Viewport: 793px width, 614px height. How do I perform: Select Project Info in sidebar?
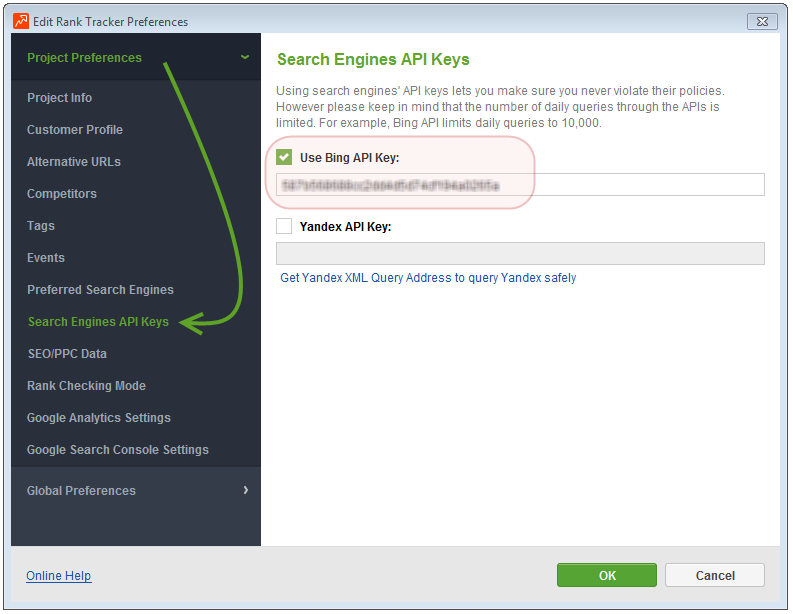pyautogui.click(x=60, y=98)
